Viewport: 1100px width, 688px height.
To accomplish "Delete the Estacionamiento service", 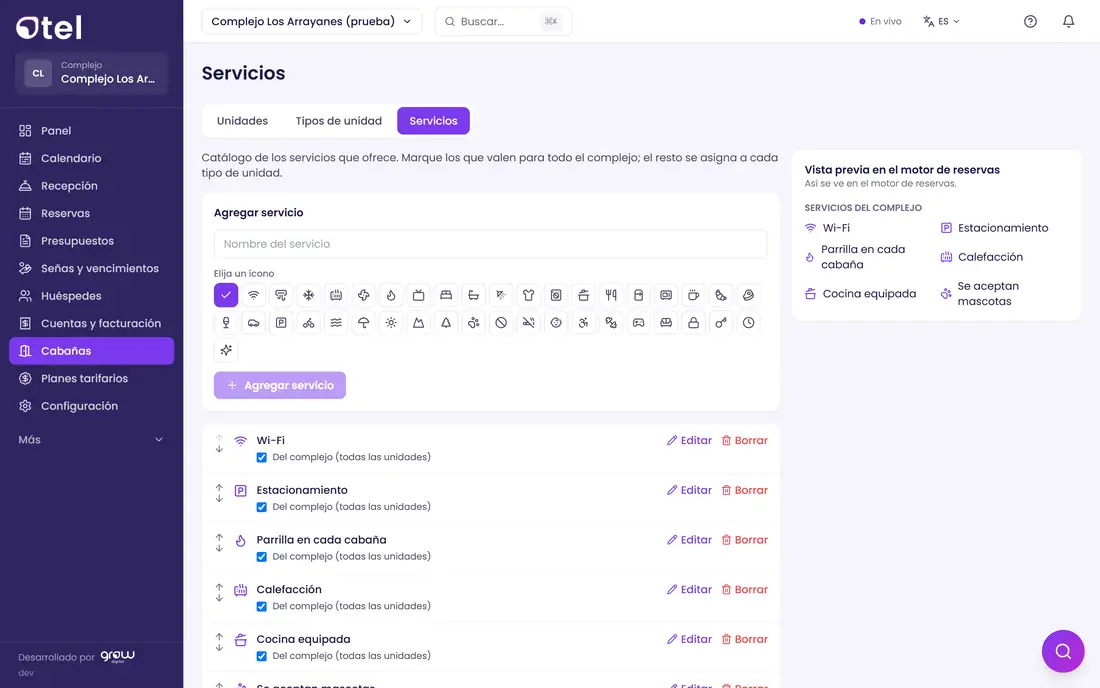I will click(x=744, y=490).
